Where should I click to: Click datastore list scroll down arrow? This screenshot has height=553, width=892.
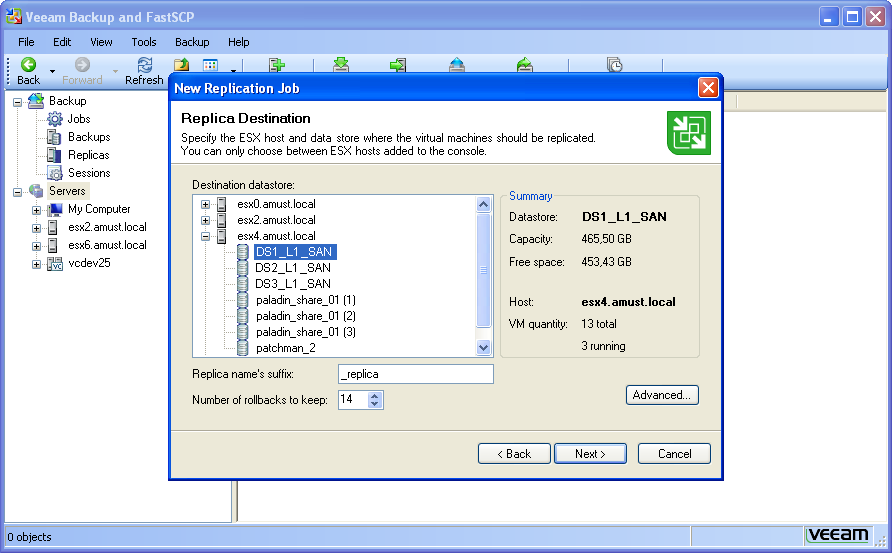(x=484, y=347)
